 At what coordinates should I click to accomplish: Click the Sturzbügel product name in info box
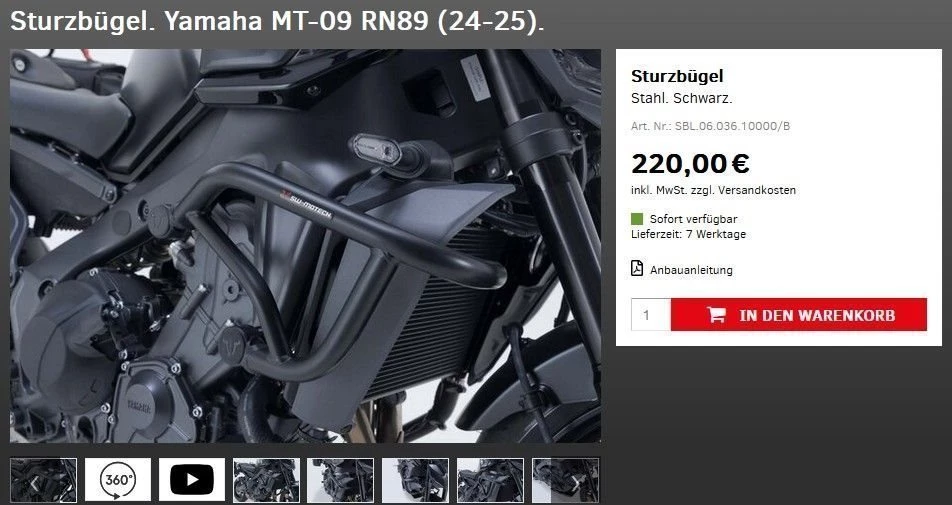pyautogui.click(x=677, y=76)
